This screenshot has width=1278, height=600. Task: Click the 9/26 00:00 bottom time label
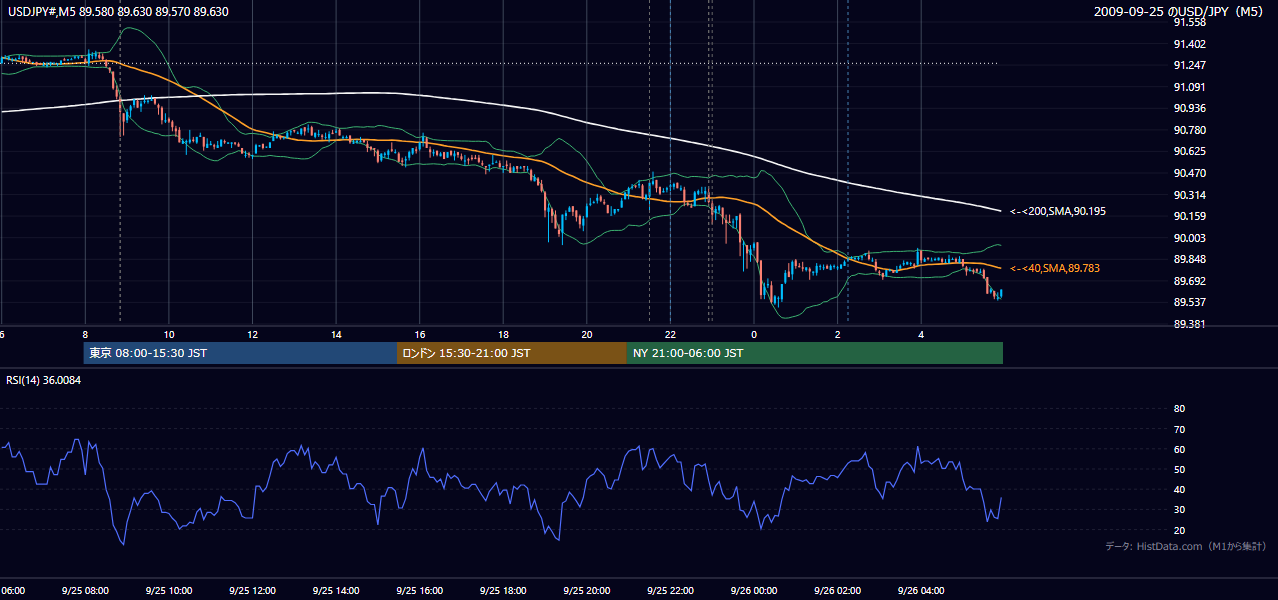click(x=754, y=591)
